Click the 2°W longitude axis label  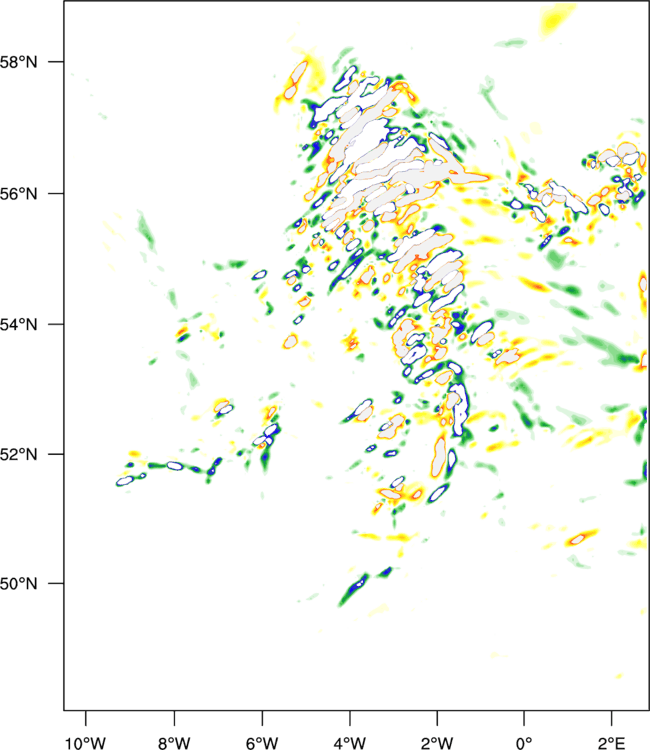437,743
